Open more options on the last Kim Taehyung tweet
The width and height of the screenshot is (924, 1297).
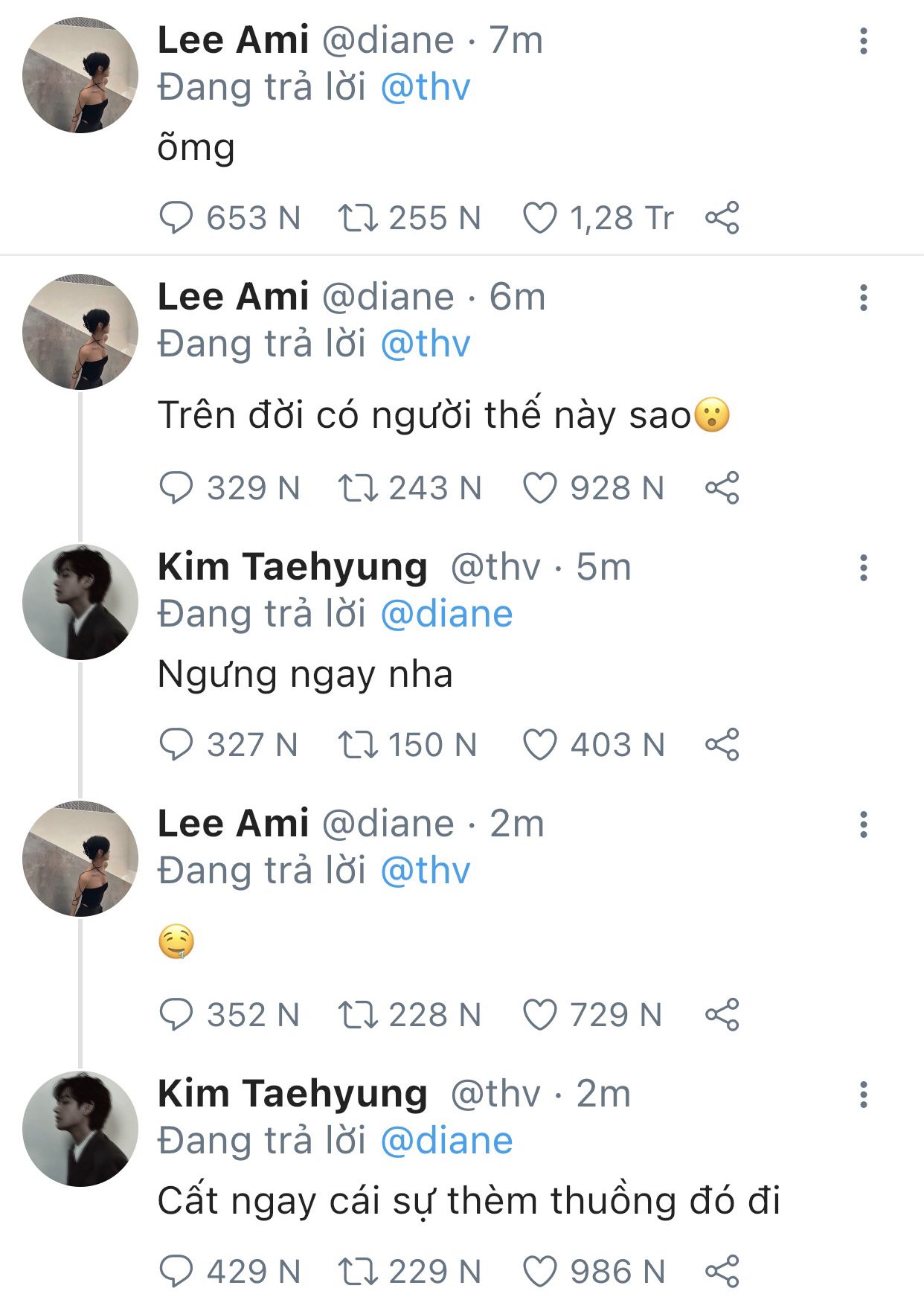pyautogui.click(x=863, y=1095)
